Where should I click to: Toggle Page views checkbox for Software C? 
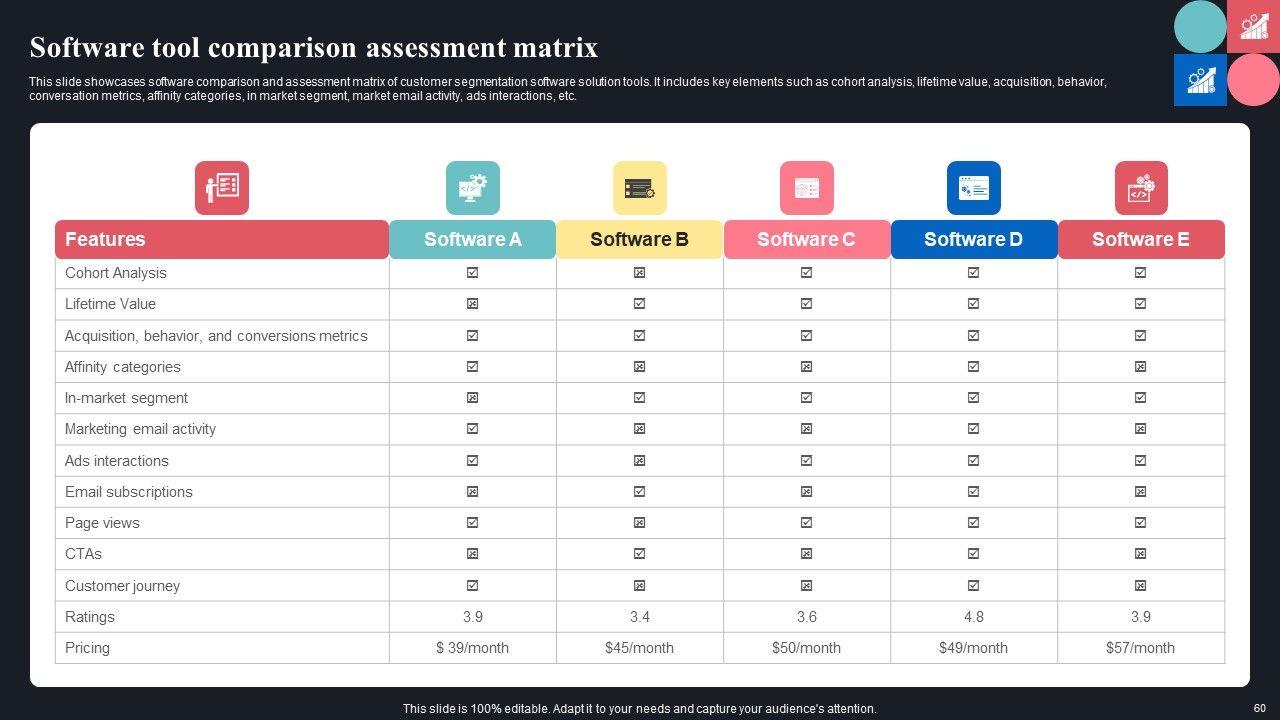point(806,523)
